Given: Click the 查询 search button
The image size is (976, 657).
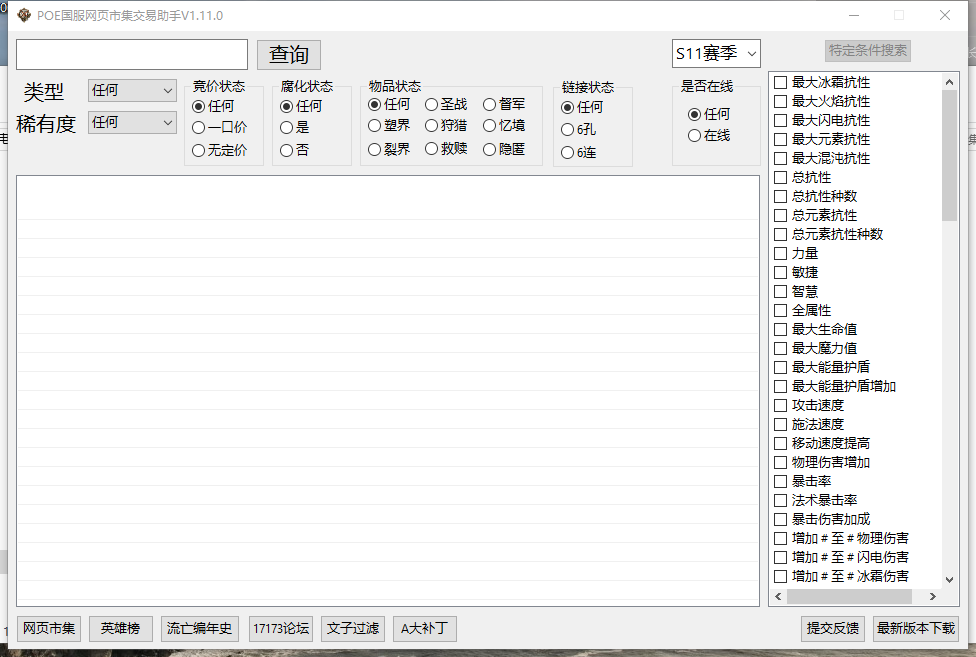Looking at the screenshot, I should click(x=289, y=55).
